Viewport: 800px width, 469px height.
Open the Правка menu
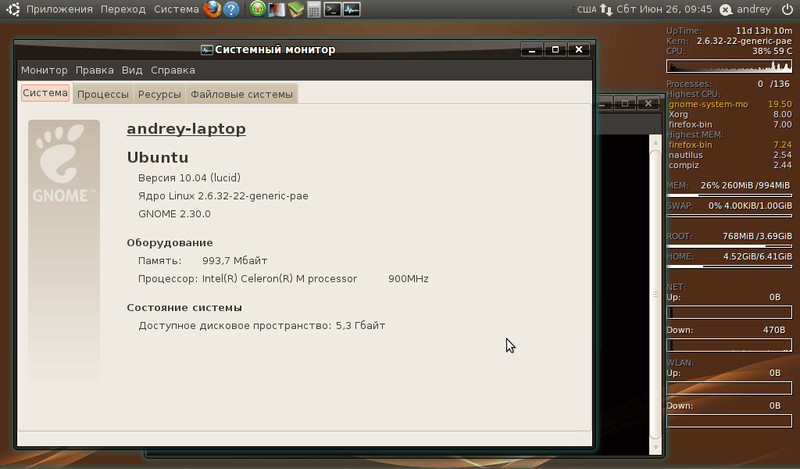tap(94, 70)
